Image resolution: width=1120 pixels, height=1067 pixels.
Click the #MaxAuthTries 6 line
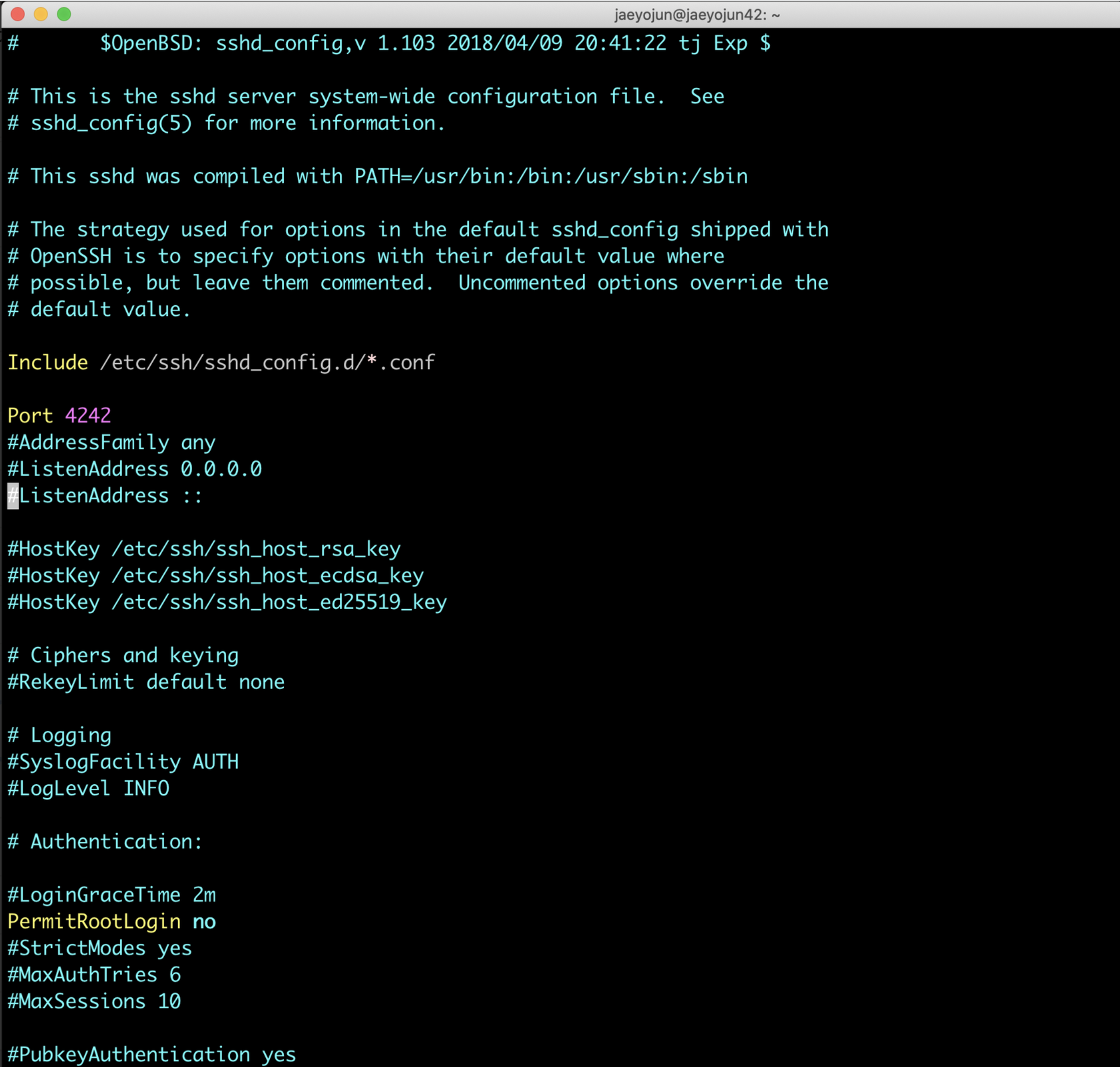tap(94, 975)
